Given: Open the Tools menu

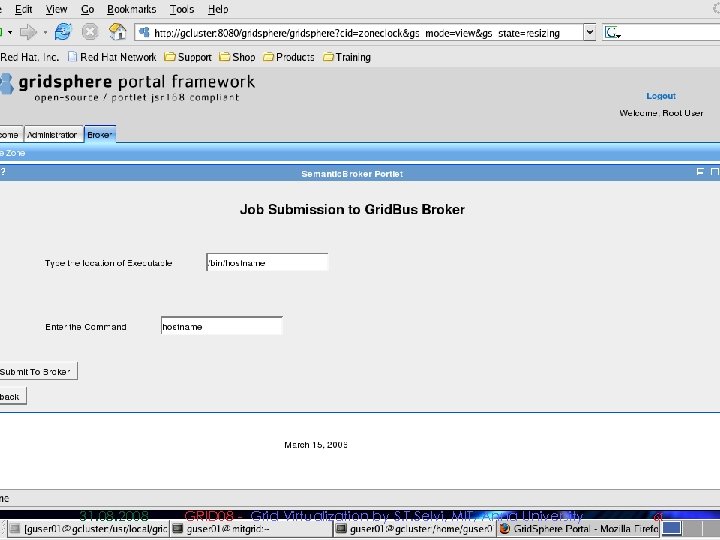Looking at the screenshot, I should tap(182, 9).
